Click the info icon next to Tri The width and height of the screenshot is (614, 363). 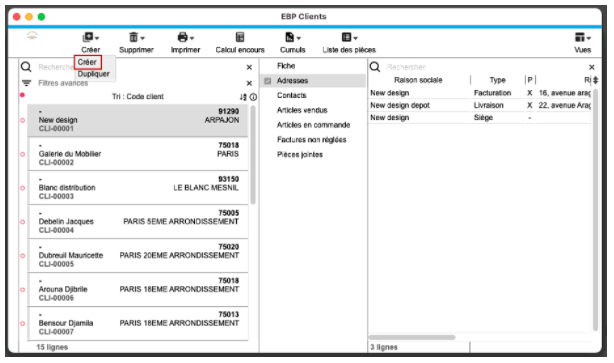click(x=253, y=97)
